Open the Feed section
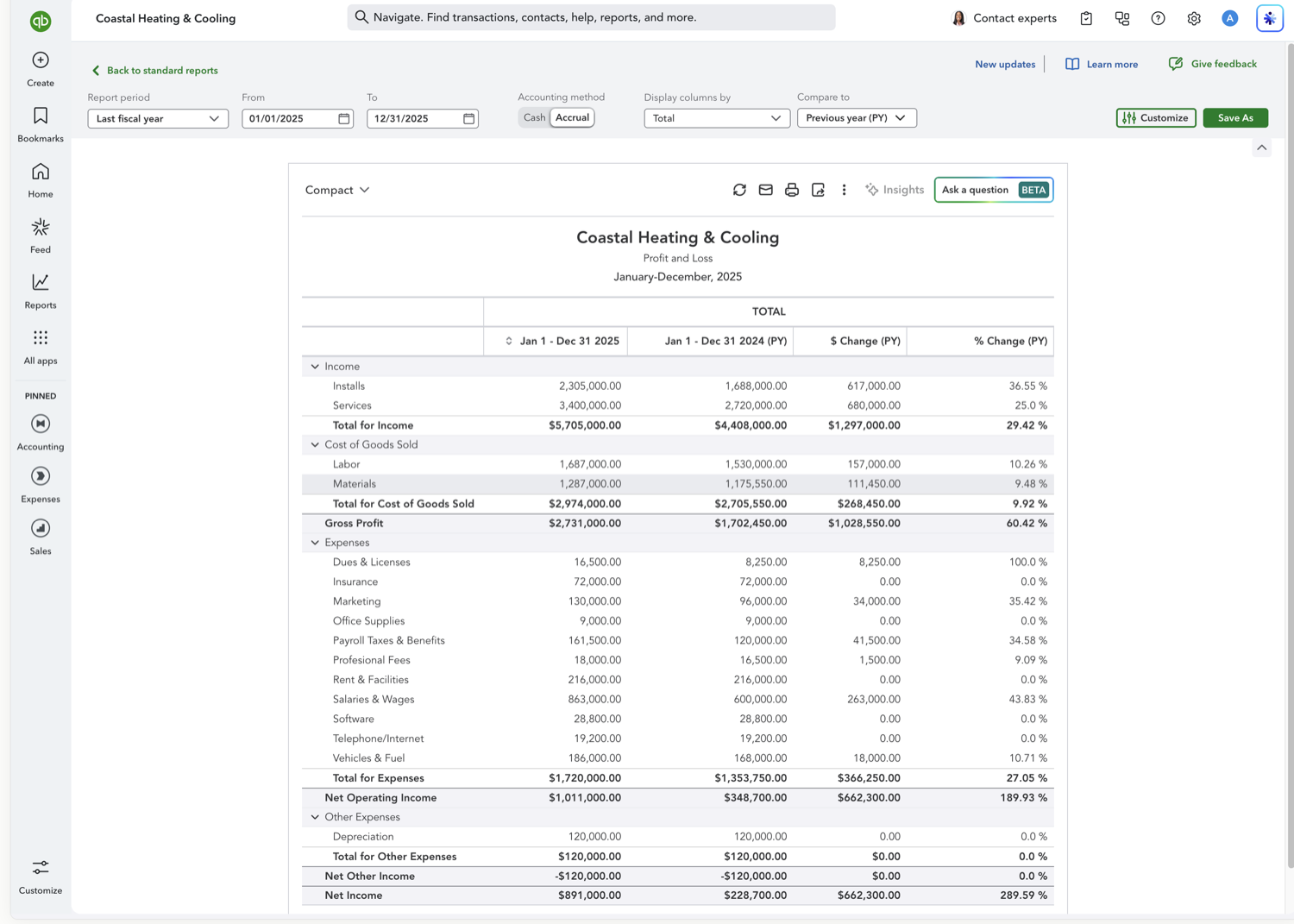Screen dimensions: 1294x924 41,236
